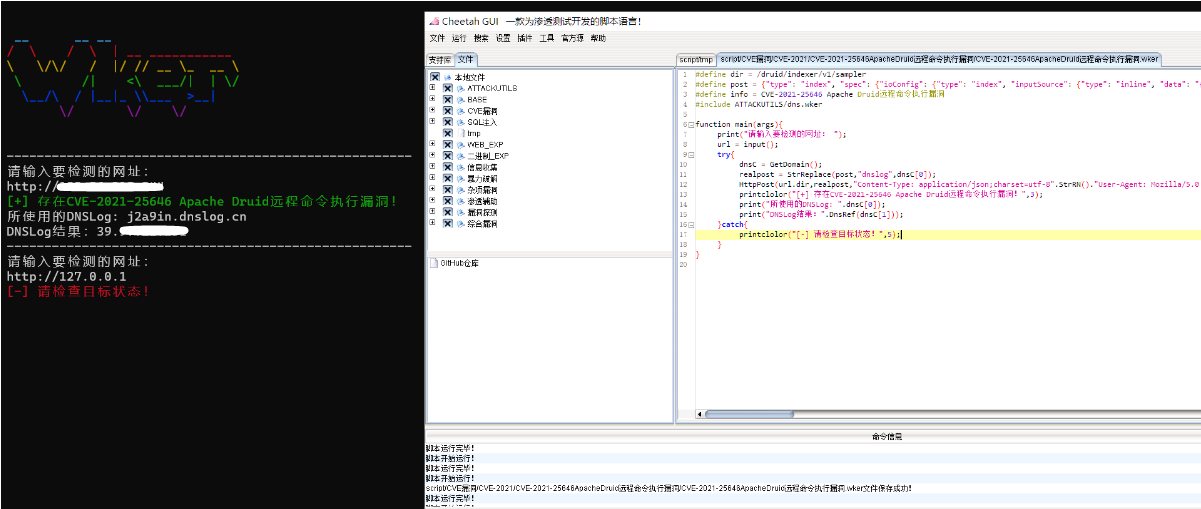
Task: Switch to the 文件 side tab
Action: tap(465, 60)
